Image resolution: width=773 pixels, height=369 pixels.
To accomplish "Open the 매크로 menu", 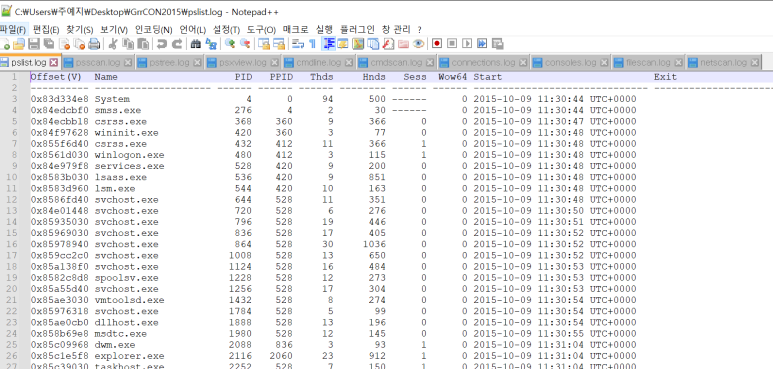I will point(295,30).
